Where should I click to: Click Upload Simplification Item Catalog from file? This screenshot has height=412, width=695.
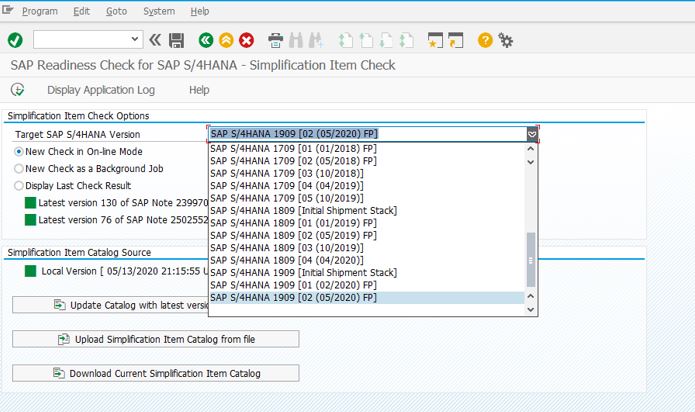(x=156, y=339)
